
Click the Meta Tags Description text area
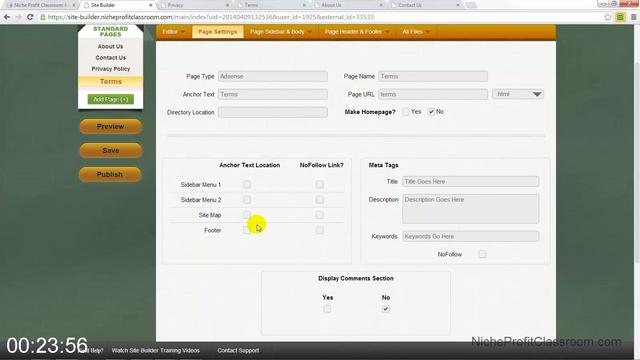click(470, 209)
